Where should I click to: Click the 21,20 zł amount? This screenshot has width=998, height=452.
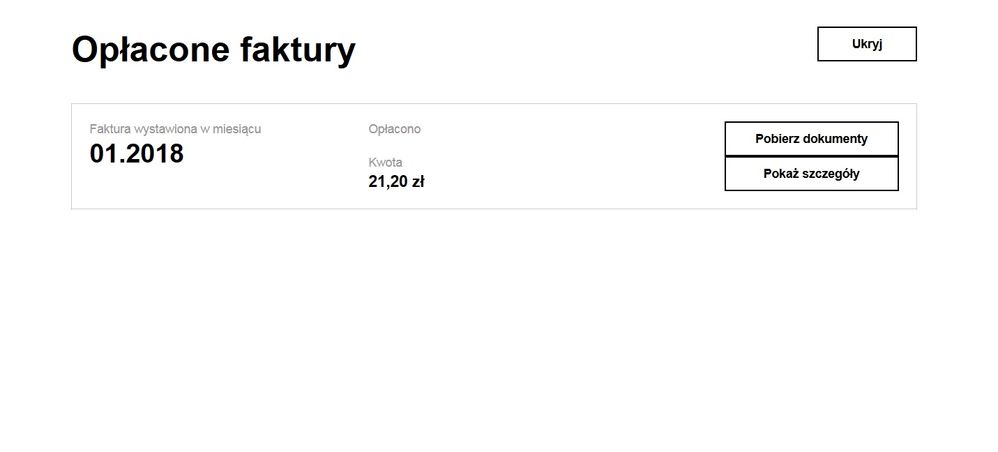pos(396,181)
